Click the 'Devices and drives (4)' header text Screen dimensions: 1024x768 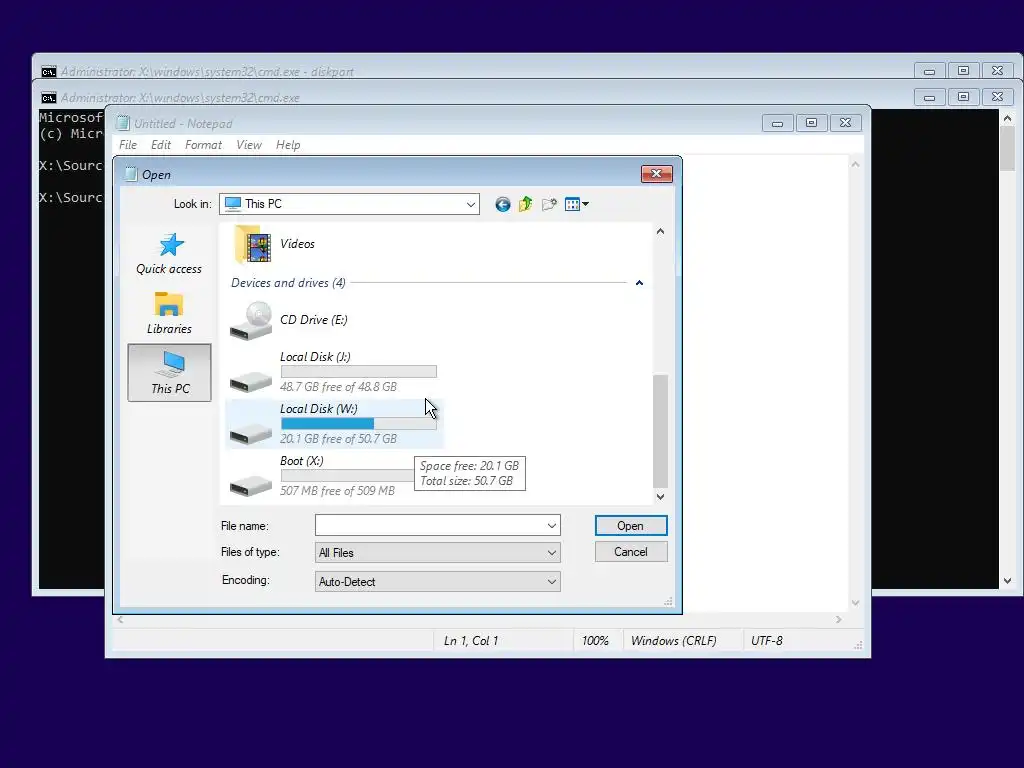tap(288, 283)
